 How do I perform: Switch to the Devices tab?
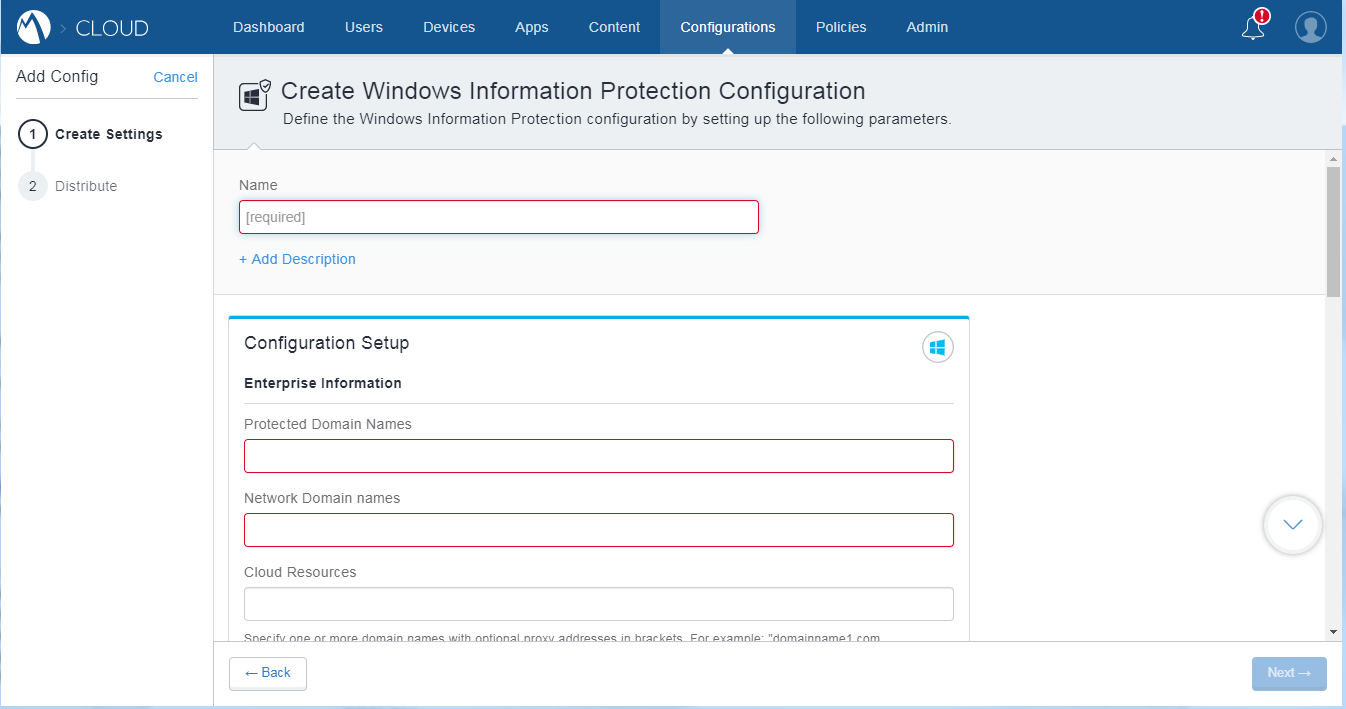click(x=449, y=27)
